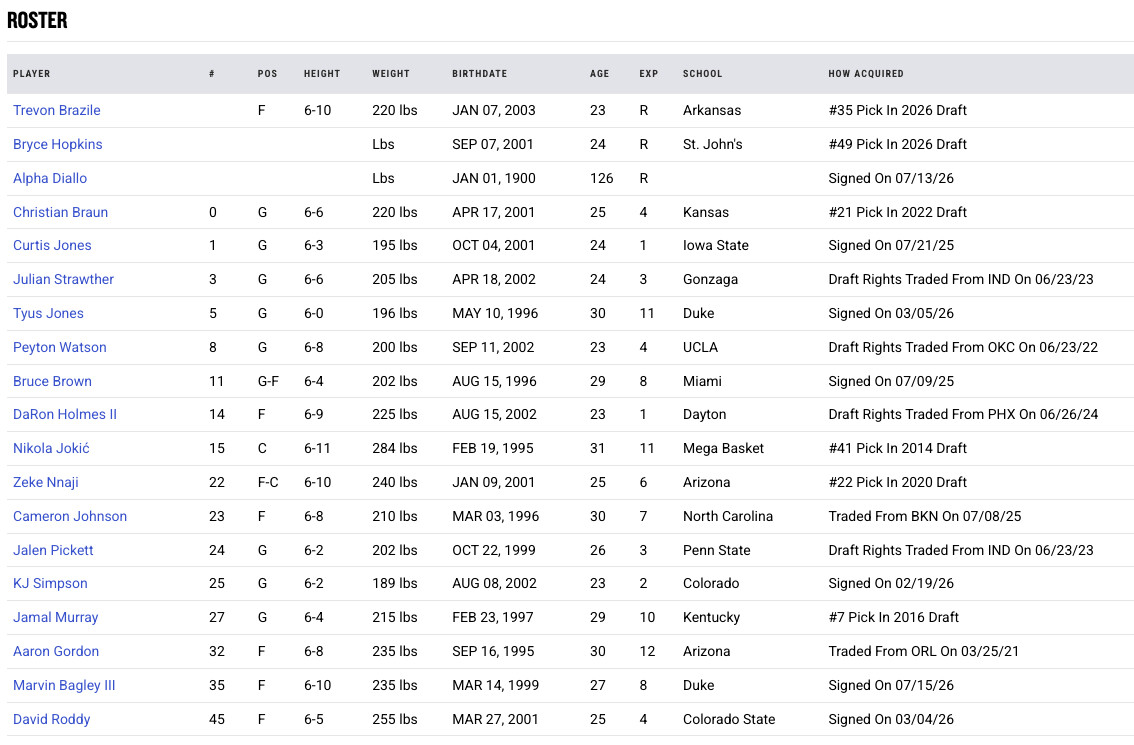Click the David Roddy link
The image size is (1134, 745).
click(51, 720)
